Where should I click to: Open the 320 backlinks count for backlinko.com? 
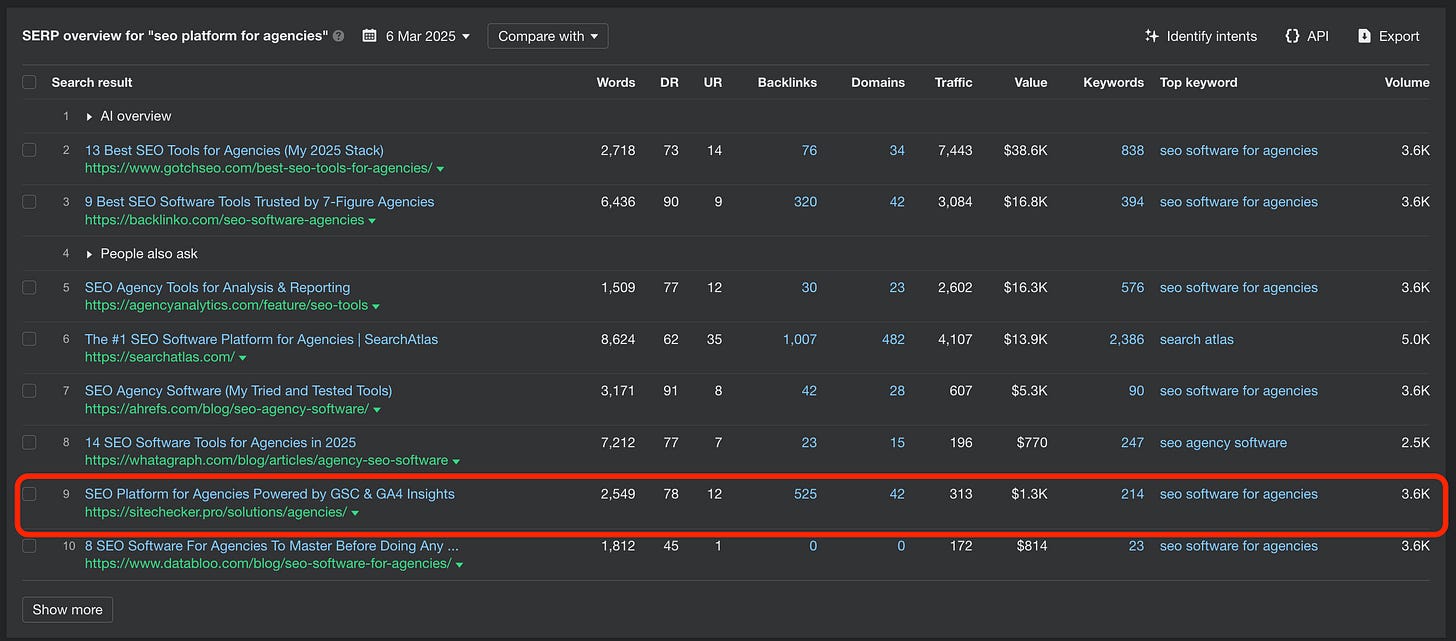click(x=805, y=202)
